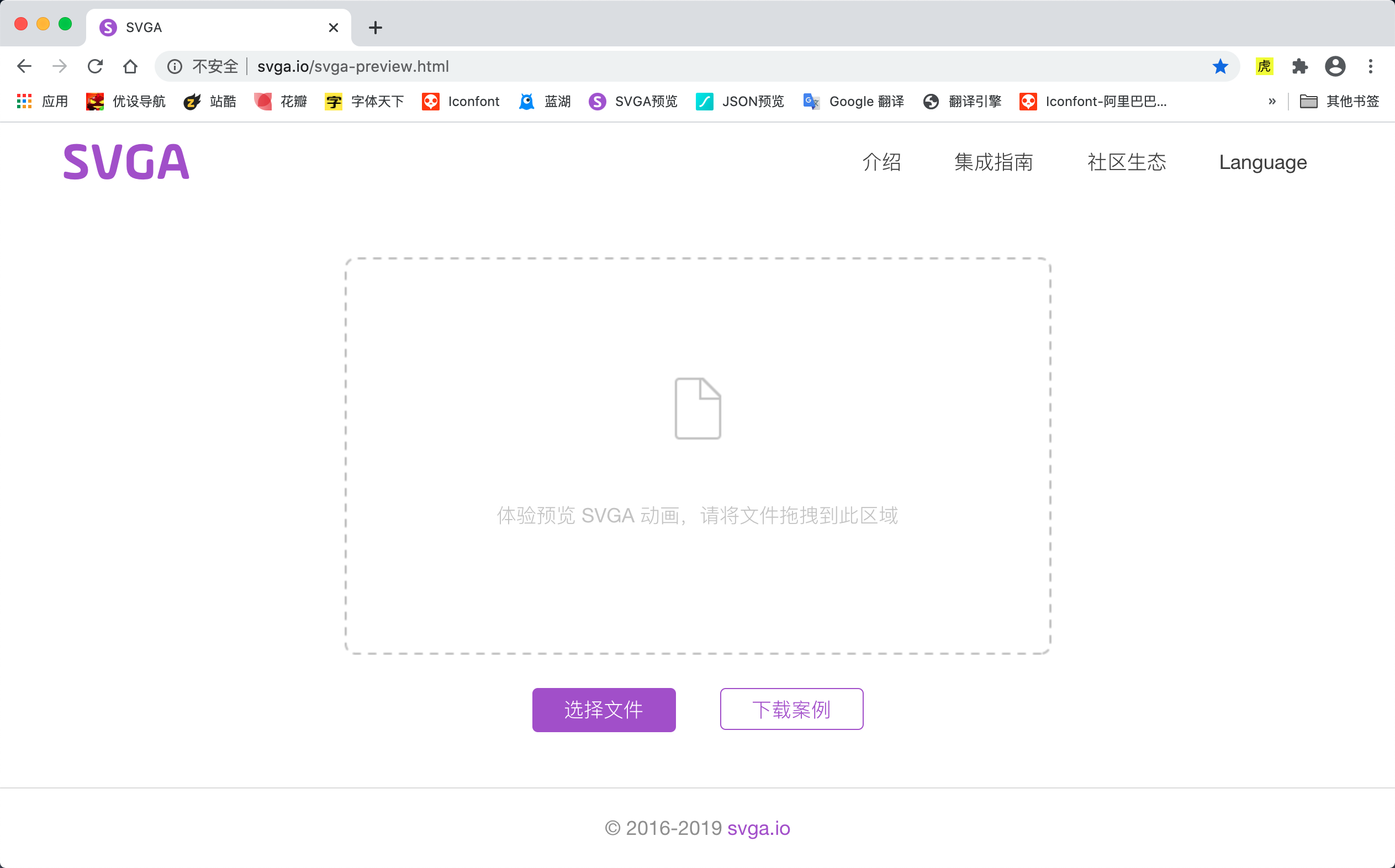
Task: Expand hidden bookmarks chevron
Action: pos(1272,102)
